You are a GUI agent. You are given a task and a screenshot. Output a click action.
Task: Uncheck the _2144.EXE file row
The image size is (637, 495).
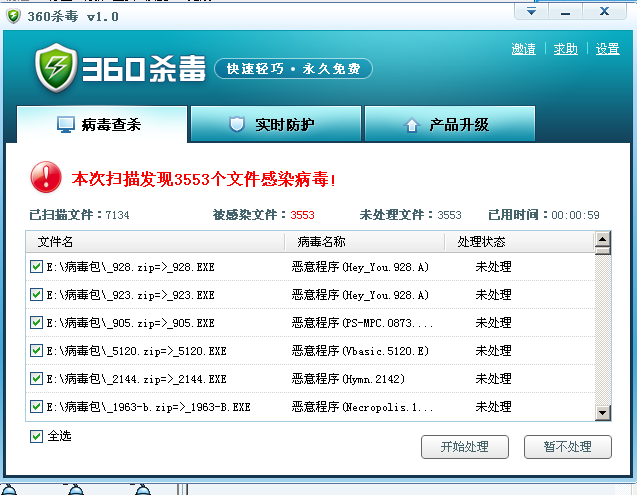36,378
